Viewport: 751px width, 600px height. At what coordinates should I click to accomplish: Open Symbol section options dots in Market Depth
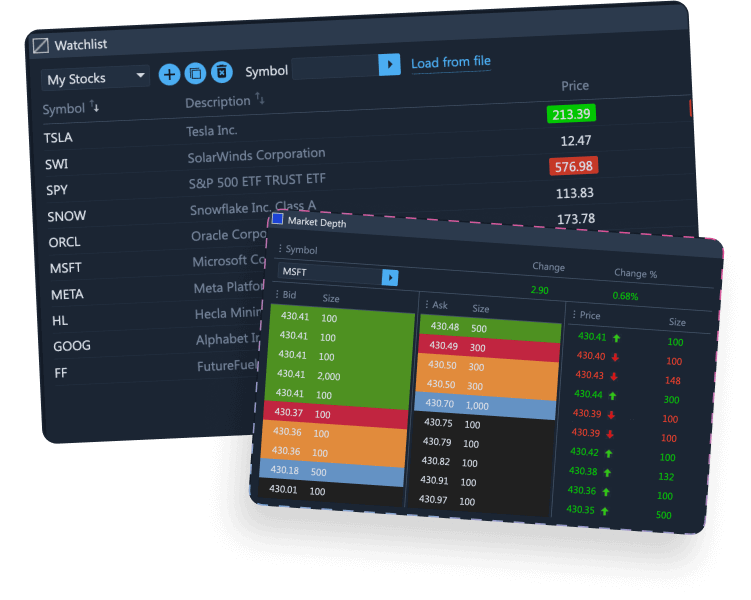pos(280,249)
